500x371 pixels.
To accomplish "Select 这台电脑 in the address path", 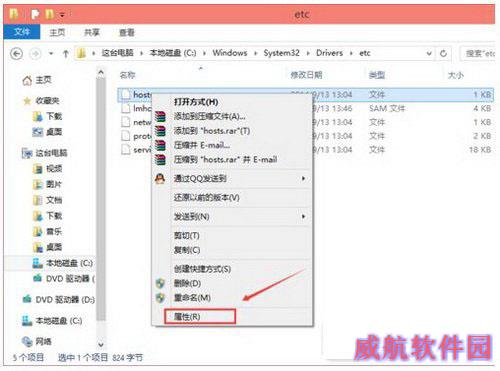I will click(x=117, y=53).
